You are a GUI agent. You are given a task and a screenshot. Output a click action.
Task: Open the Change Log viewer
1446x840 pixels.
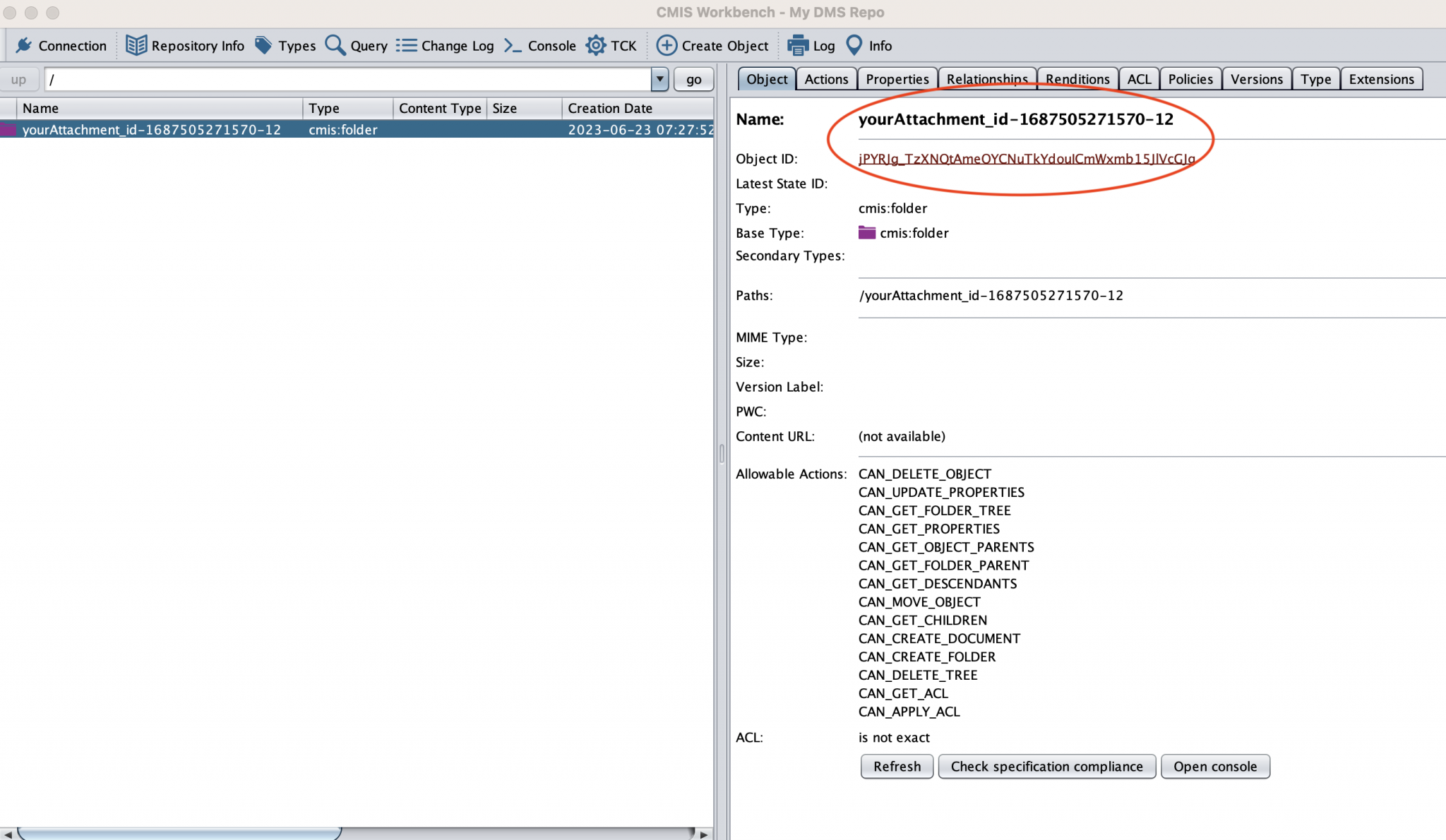[x=446, y=45]
